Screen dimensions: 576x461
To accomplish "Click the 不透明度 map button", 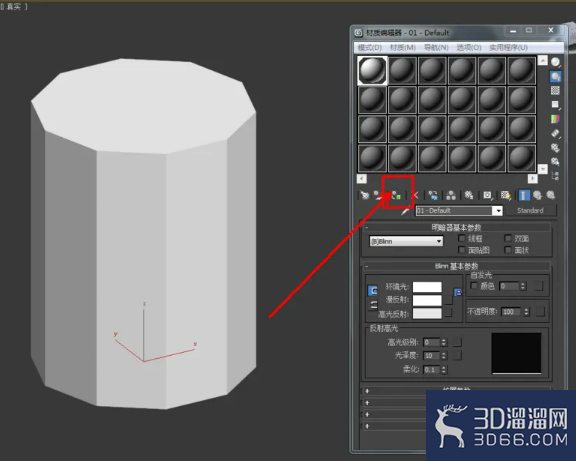I will click(540, 312).
